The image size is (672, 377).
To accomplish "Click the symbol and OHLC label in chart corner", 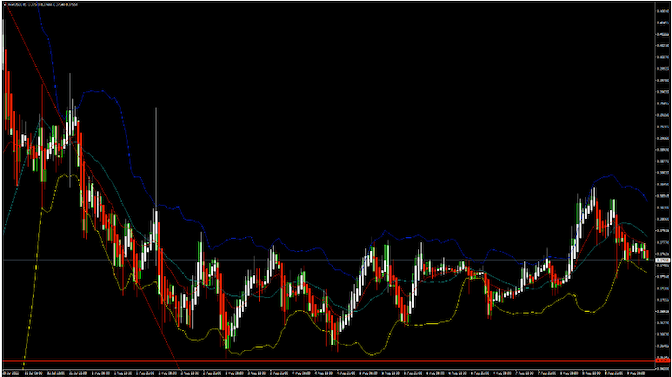I will point(42,5).
